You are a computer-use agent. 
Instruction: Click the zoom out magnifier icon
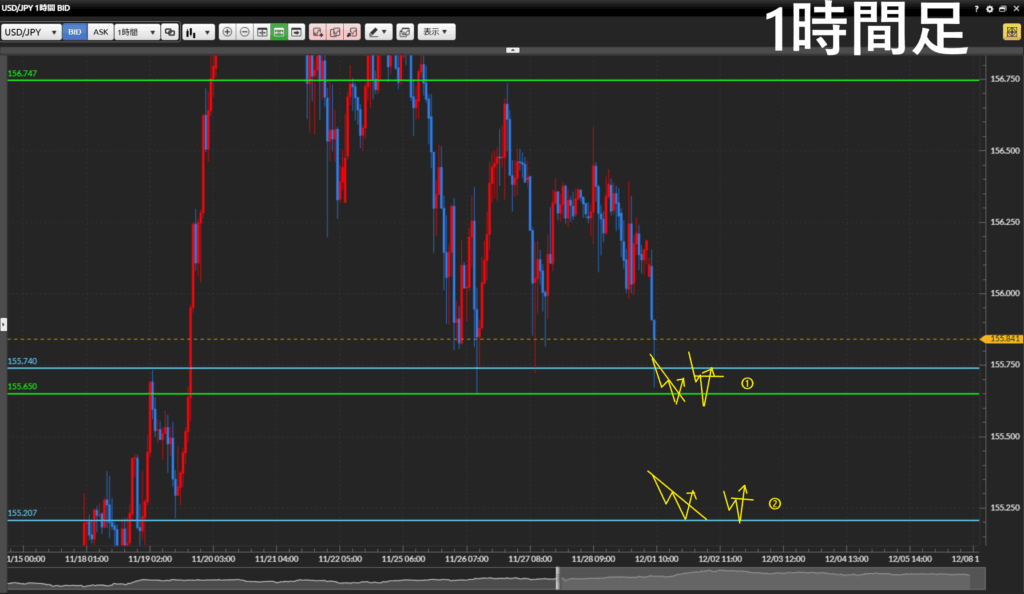[x=245, y=32]
